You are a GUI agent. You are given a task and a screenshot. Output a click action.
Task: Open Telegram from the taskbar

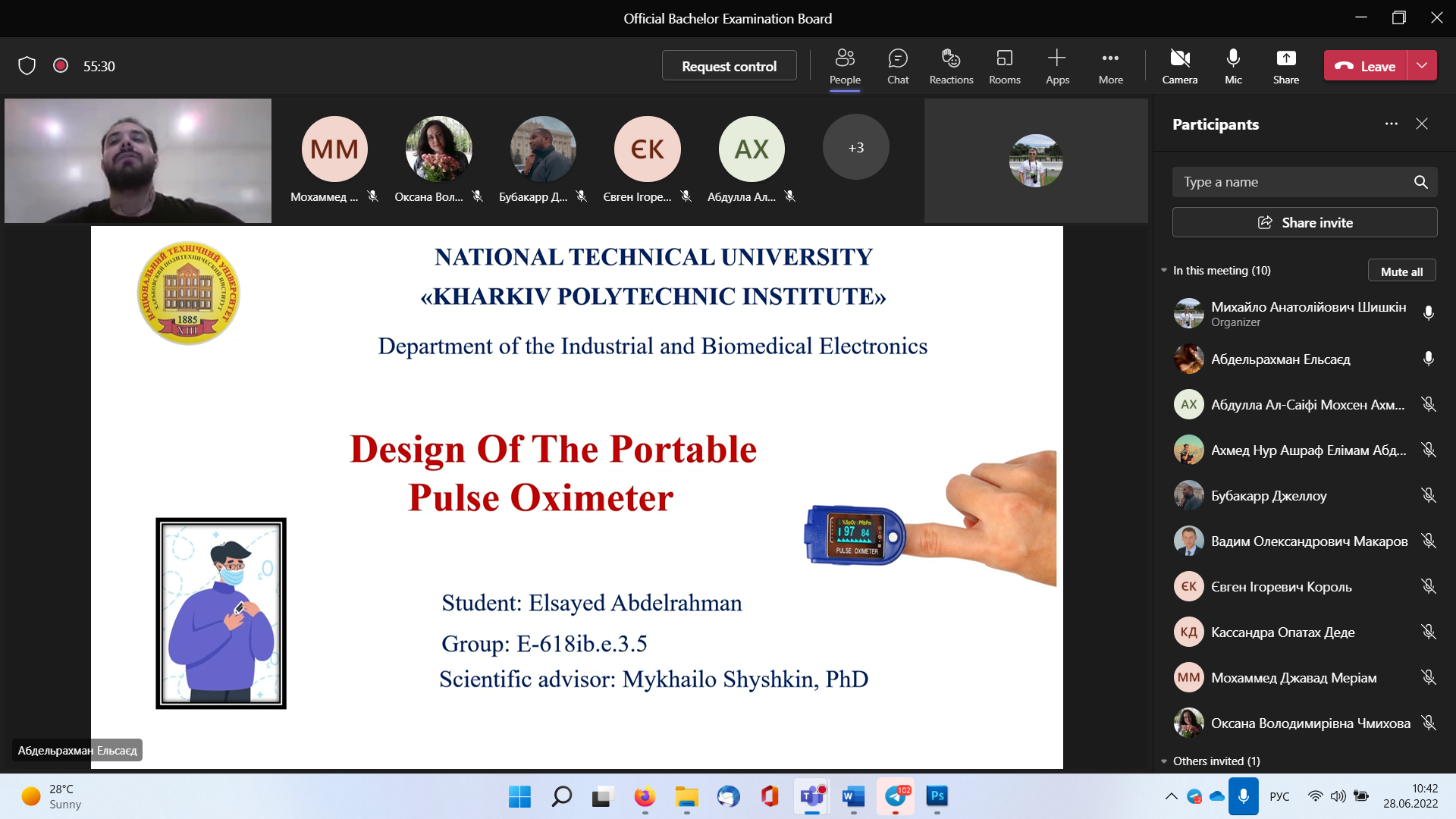coord(896,796)
